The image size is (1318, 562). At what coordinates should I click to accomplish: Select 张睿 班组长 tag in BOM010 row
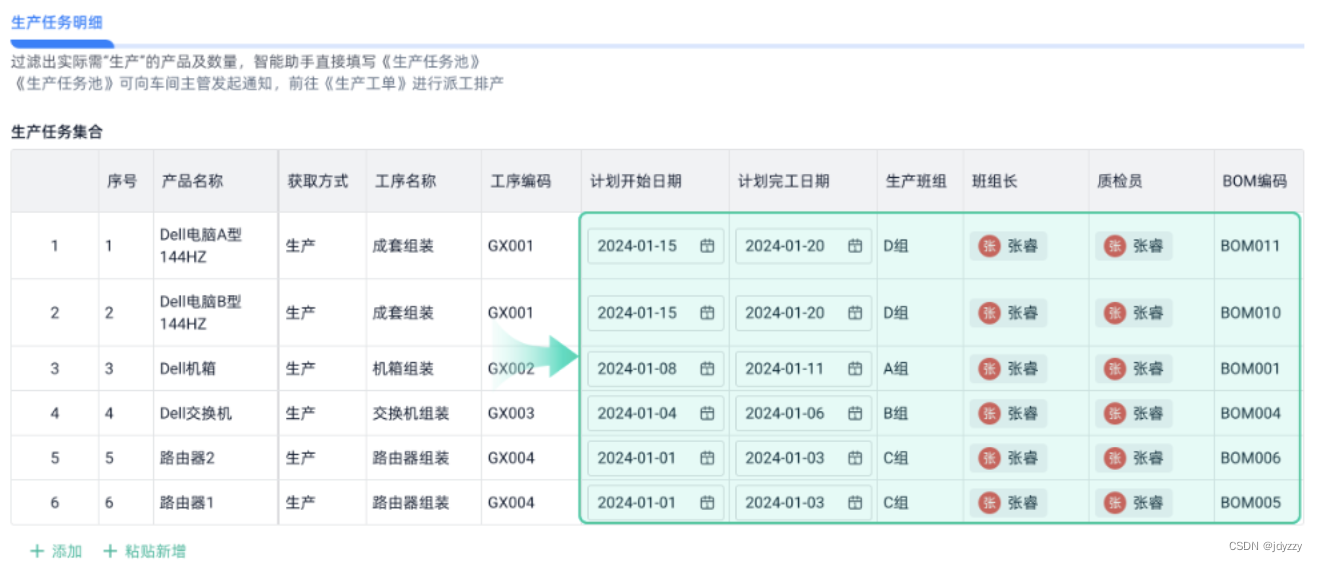coord(1008,313)
